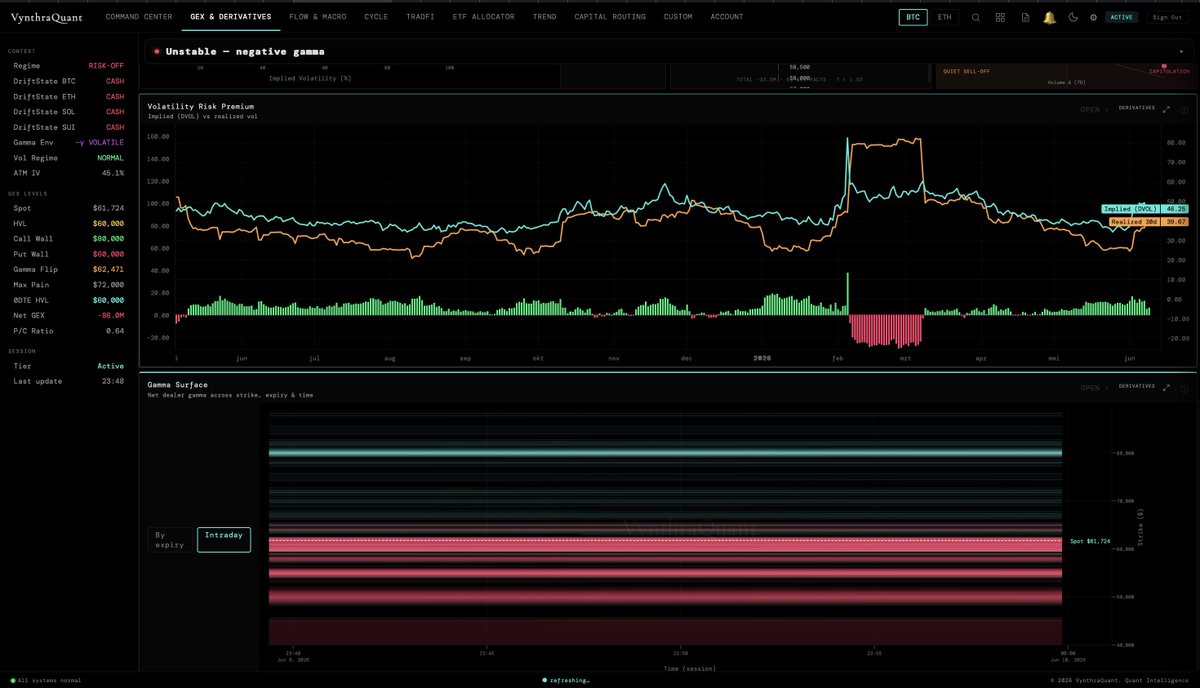Screen dimensions: 1200x688
Task: Click the Unstable — negative gamma alert text
Action: [x=244, y=51]
